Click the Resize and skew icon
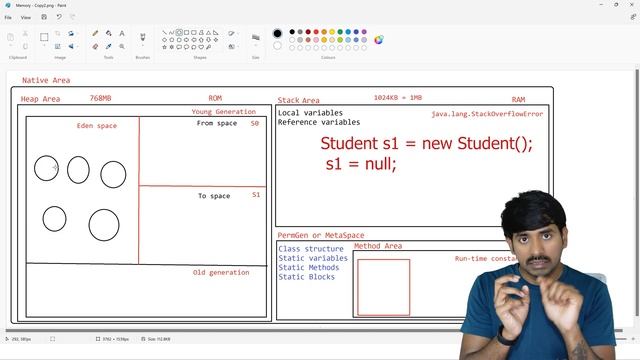 (x=58, y=46)
